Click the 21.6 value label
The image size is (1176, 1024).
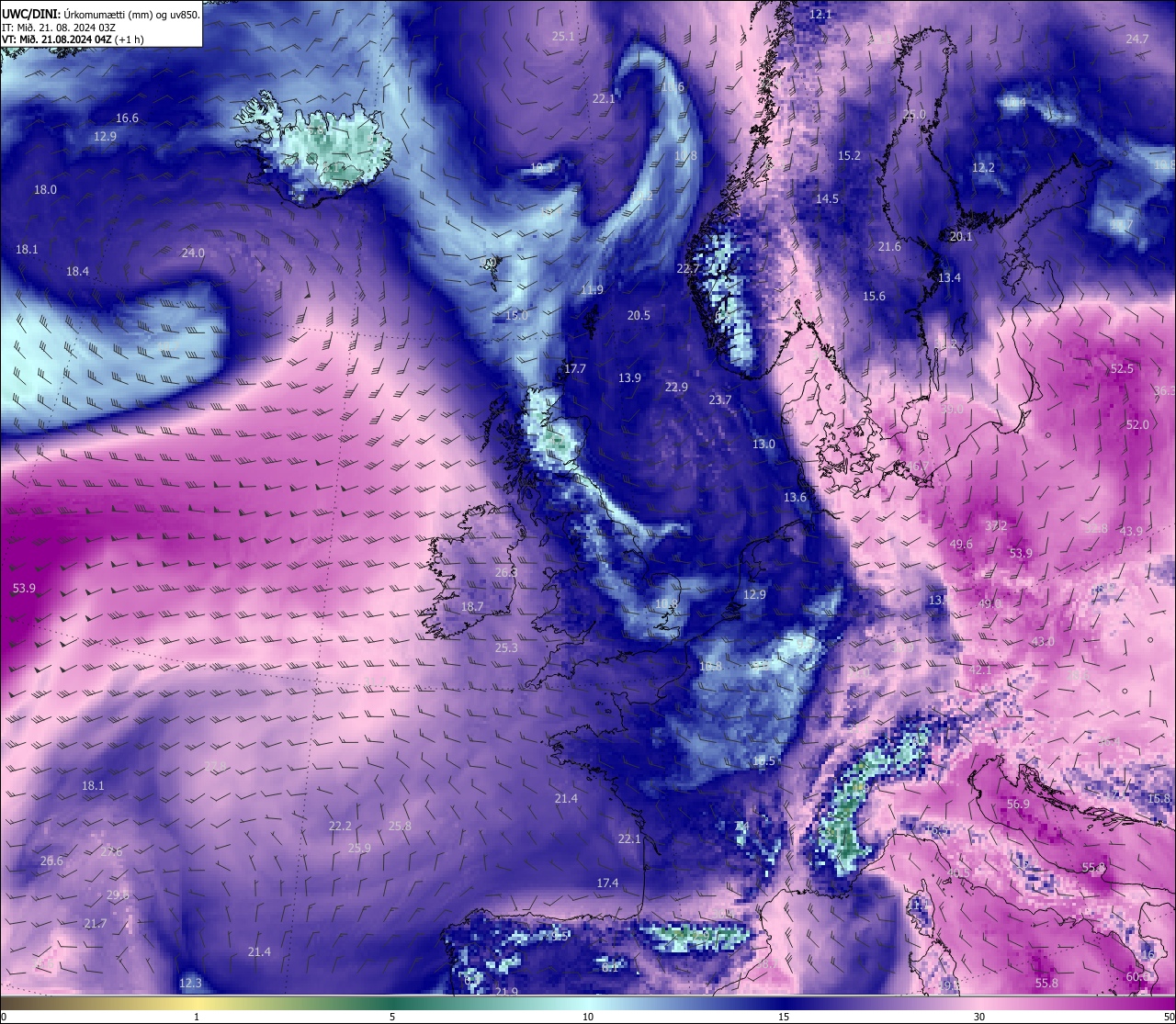[889, 247]
